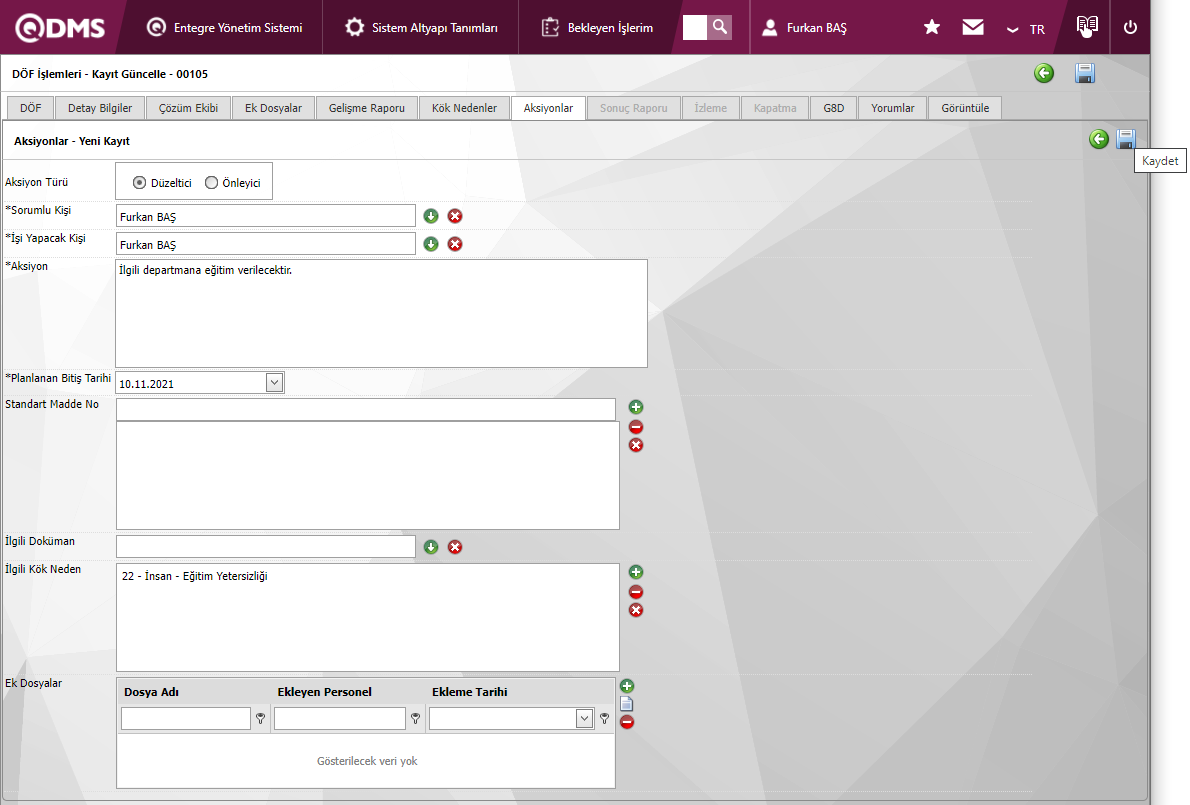Click Dosya Adı column header
This screenshot has height=805, width=1190.
152,692
